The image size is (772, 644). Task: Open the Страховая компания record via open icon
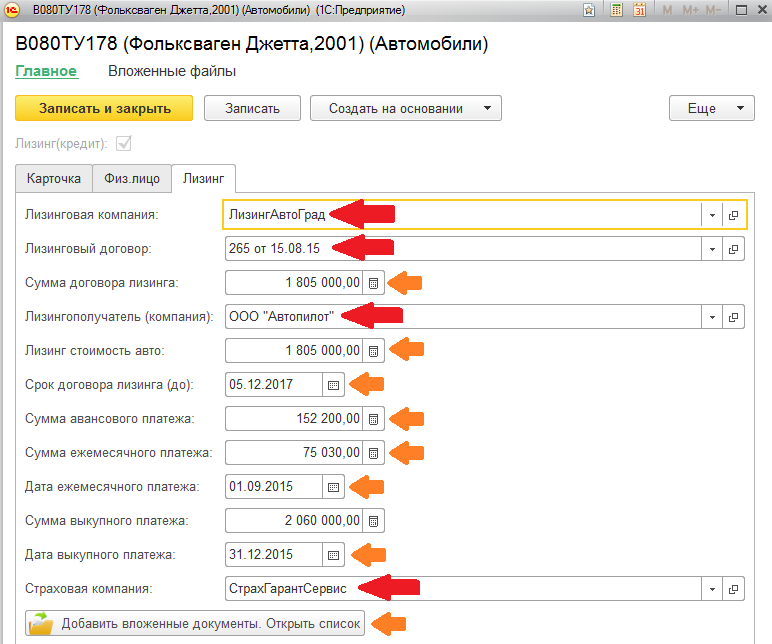(x=733, y=589)
